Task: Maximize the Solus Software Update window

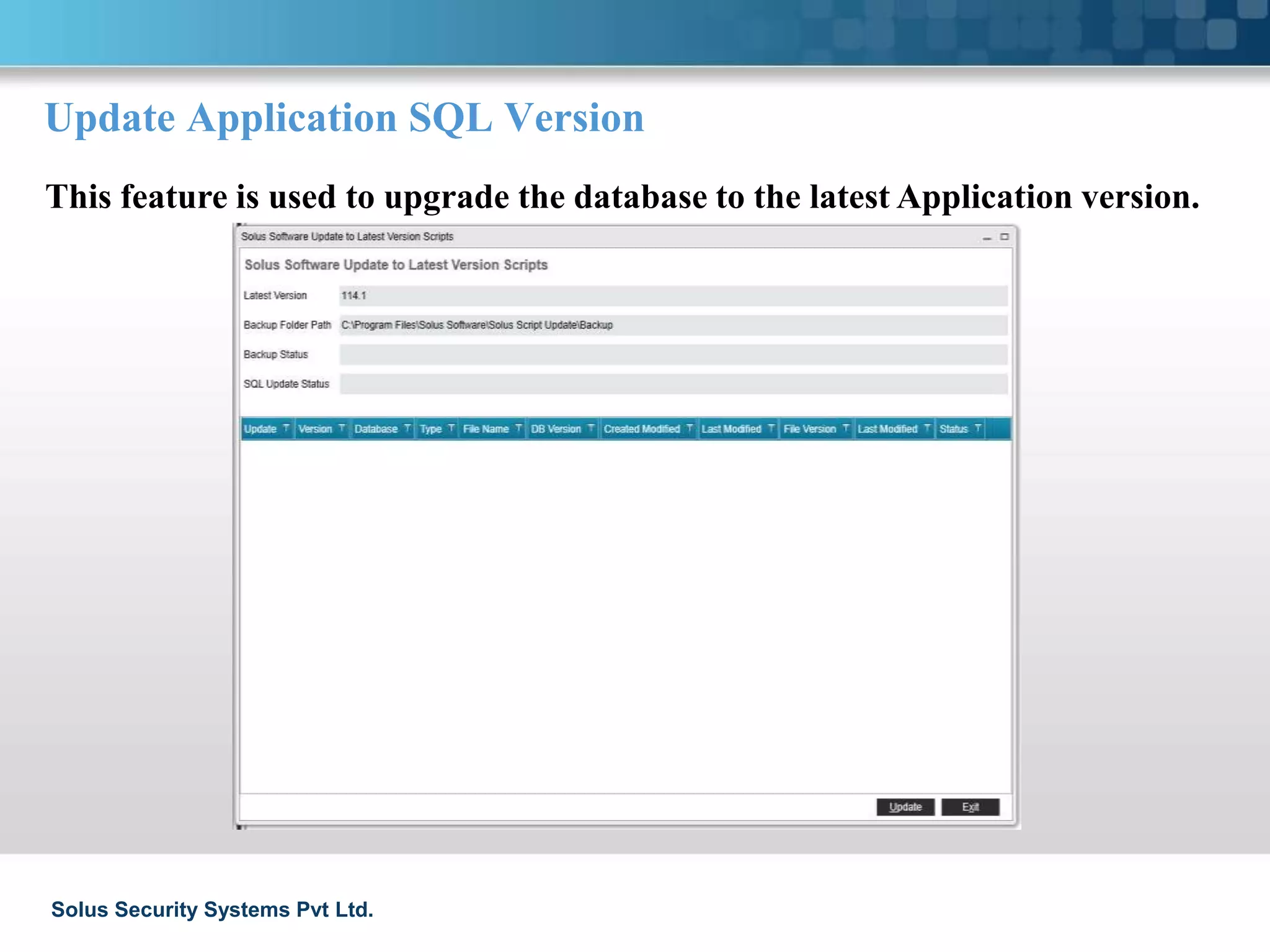Action: 1005,237
